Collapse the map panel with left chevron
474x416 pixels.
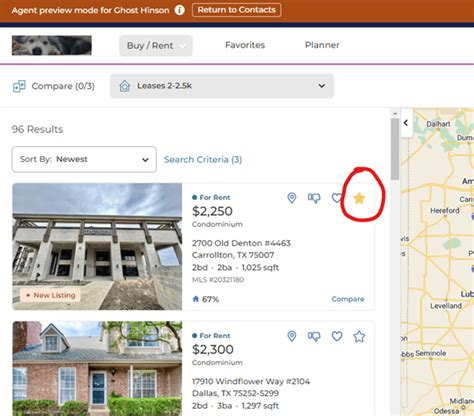pos(406,123)
